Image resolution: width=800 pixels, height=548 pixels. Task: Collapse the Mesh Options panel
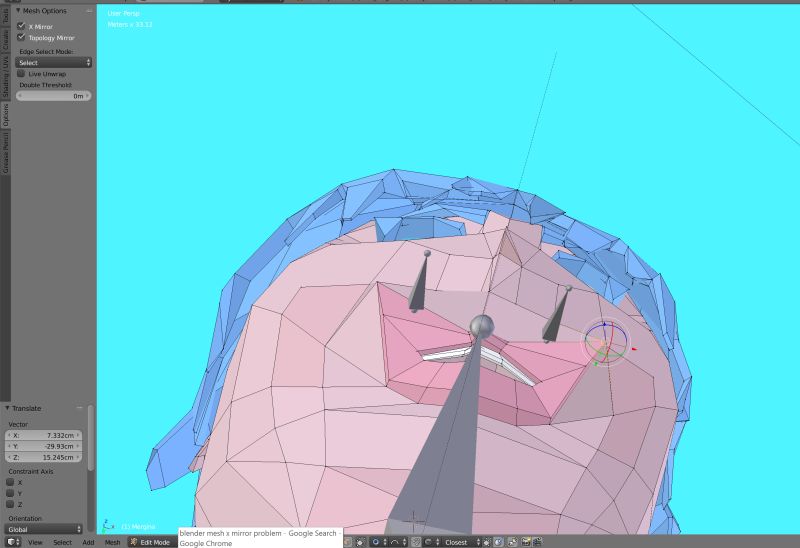(18, 10)
